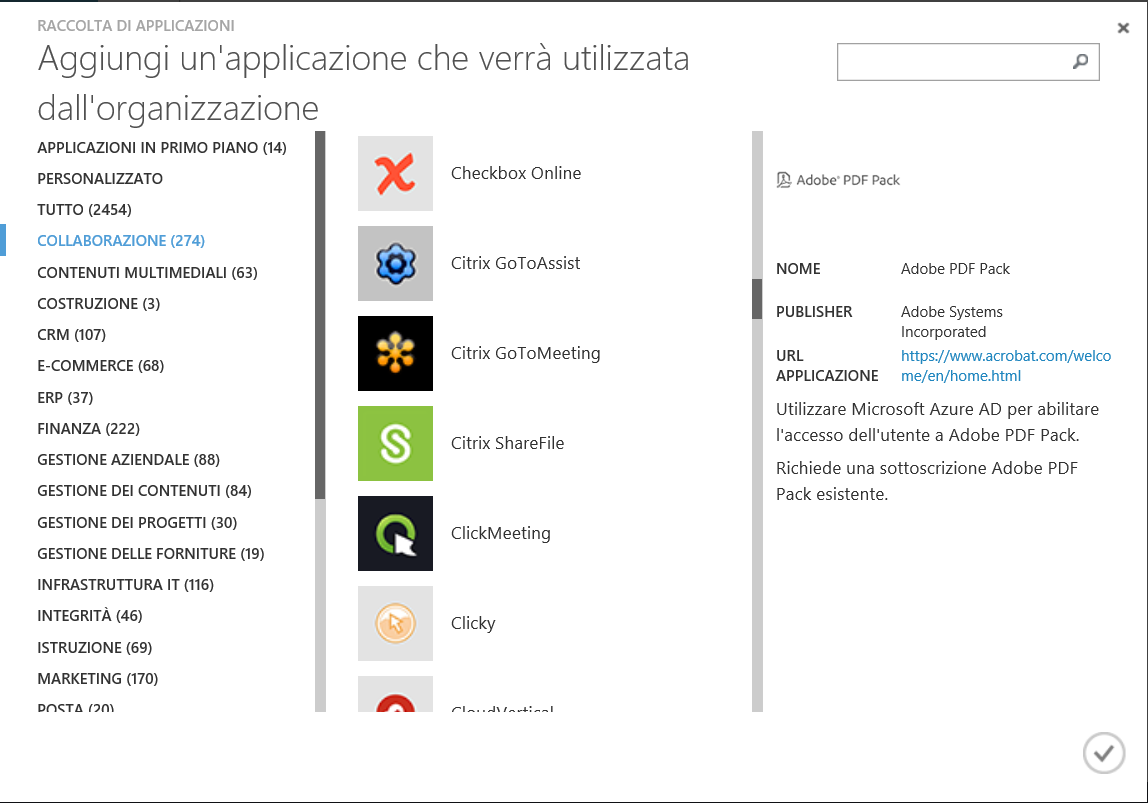Click the Clicky app name
The height and width of the screenshot is (803, 1148).
(x=473, y=624)
